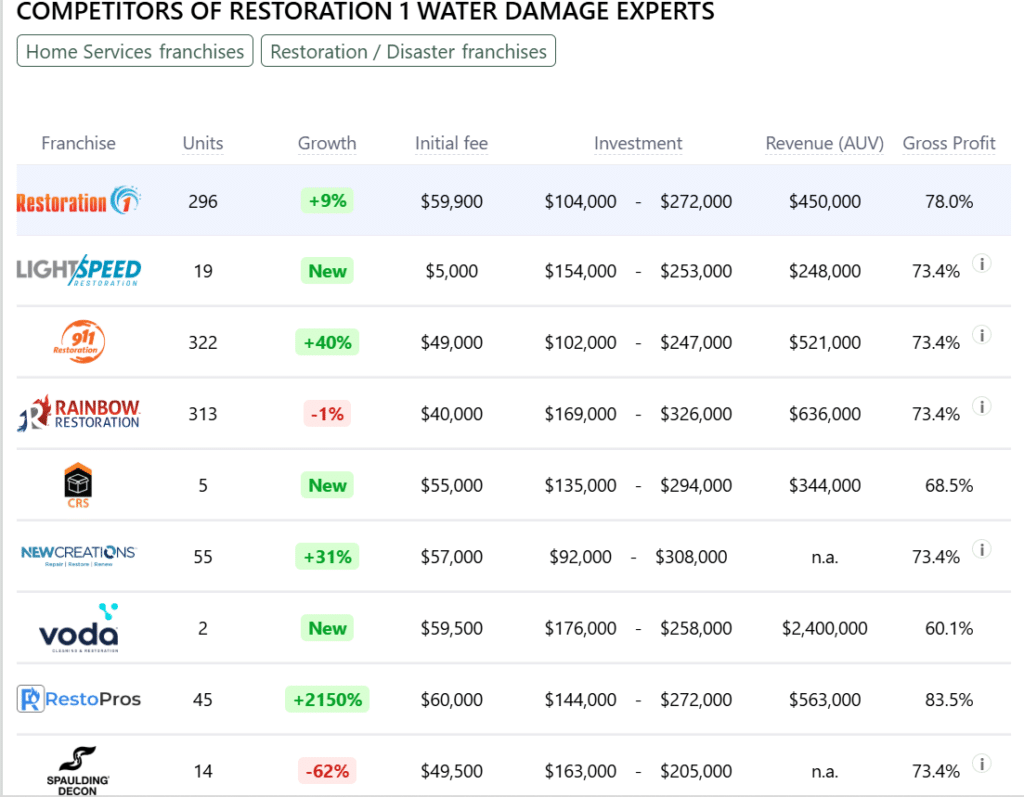Sort by Gross Profit column header
Image resolution: width=1024 pixels, height=797 pixels.
click(x=949, y=143)
